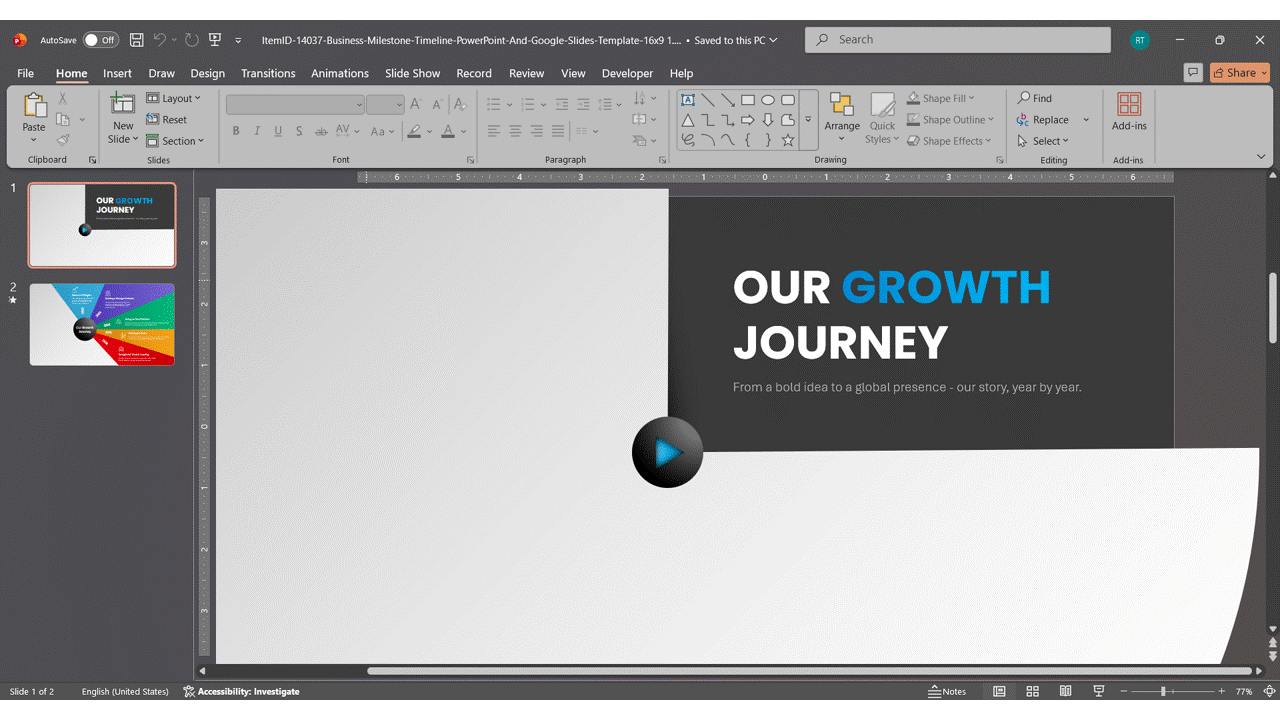Toggle Strikethrough formatting

click(x=321, y=131)
